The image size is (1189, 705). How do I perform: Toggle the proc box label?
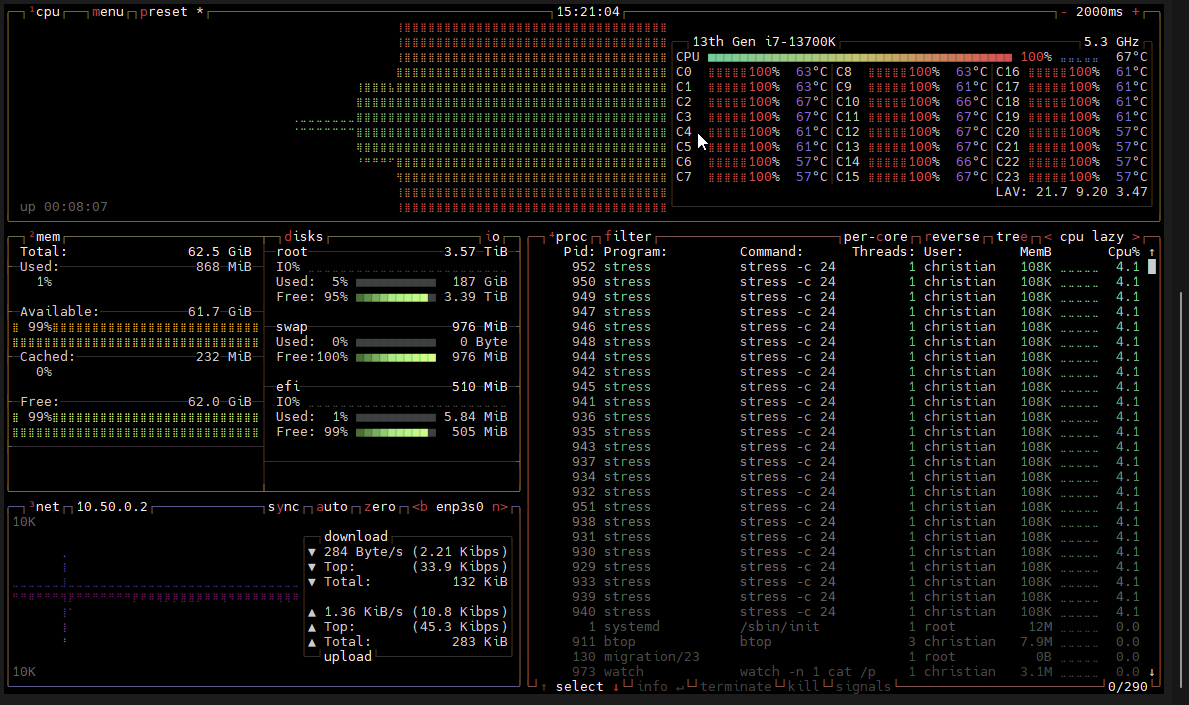click(x=569, y=237)
